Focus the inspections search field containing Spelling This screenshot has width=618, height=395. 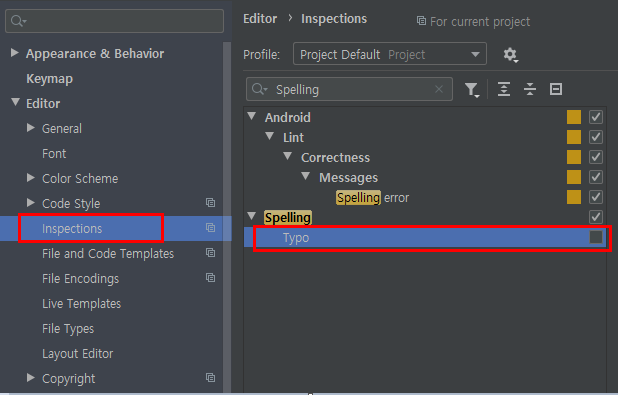349,89
